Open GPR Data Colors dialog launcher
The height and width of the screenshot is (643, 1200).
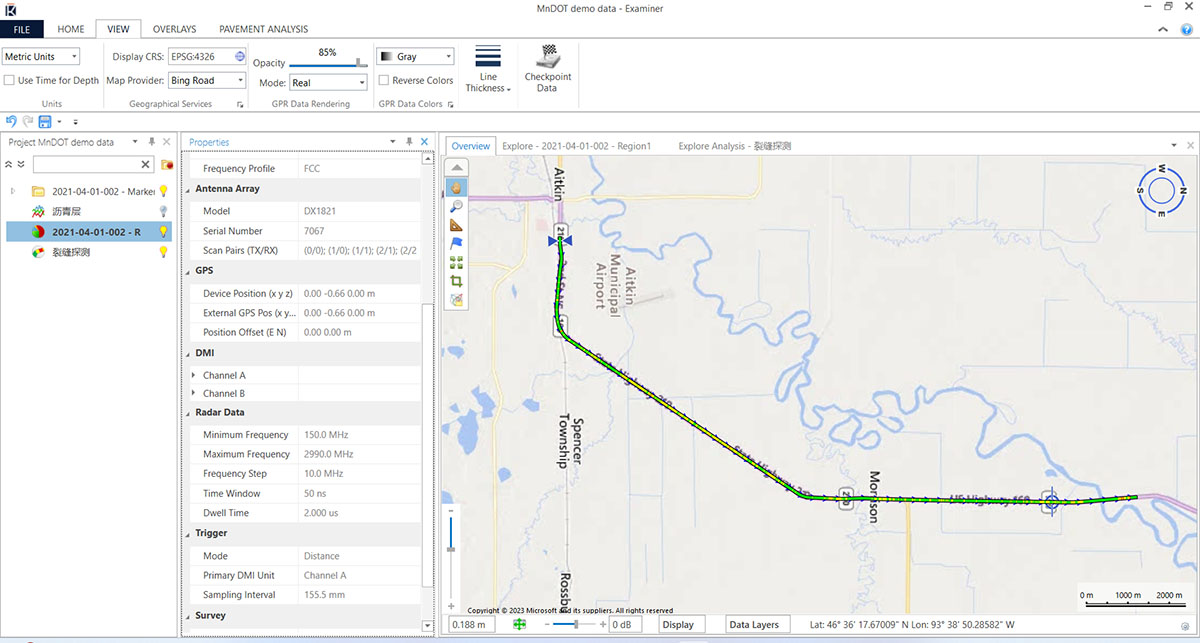(453, 104)
